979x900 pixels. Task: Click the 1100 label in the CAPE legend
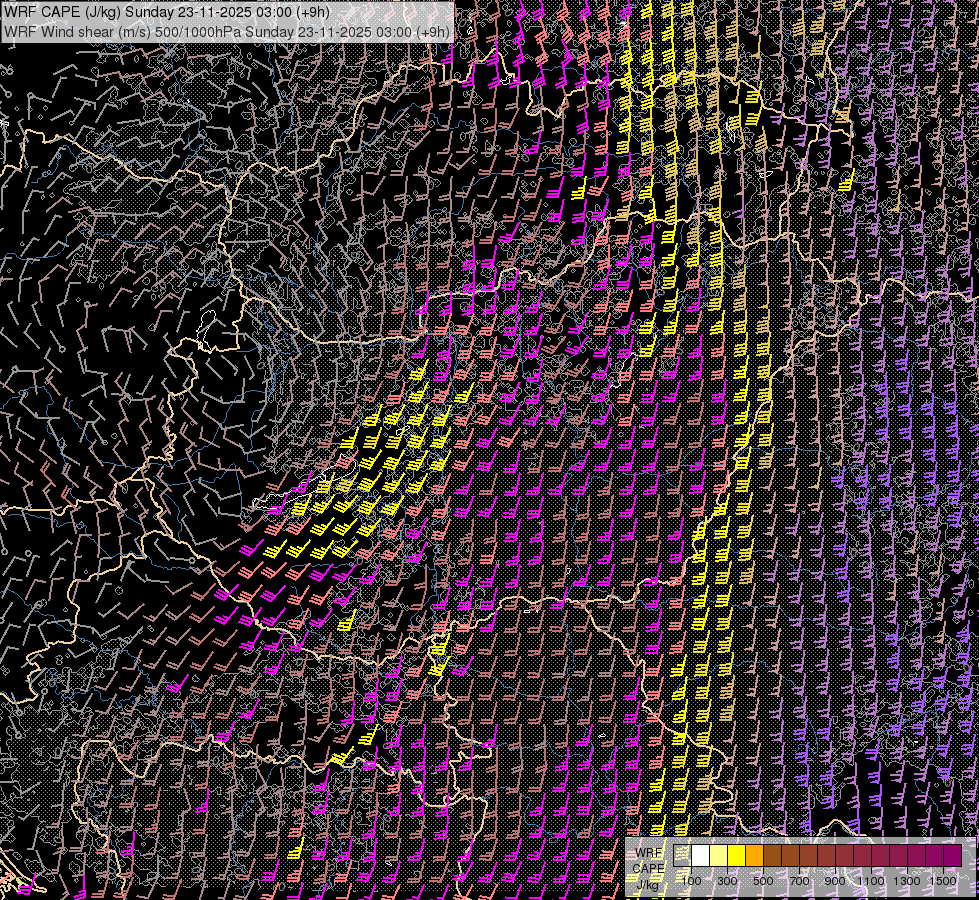click(x=871, y=881)
